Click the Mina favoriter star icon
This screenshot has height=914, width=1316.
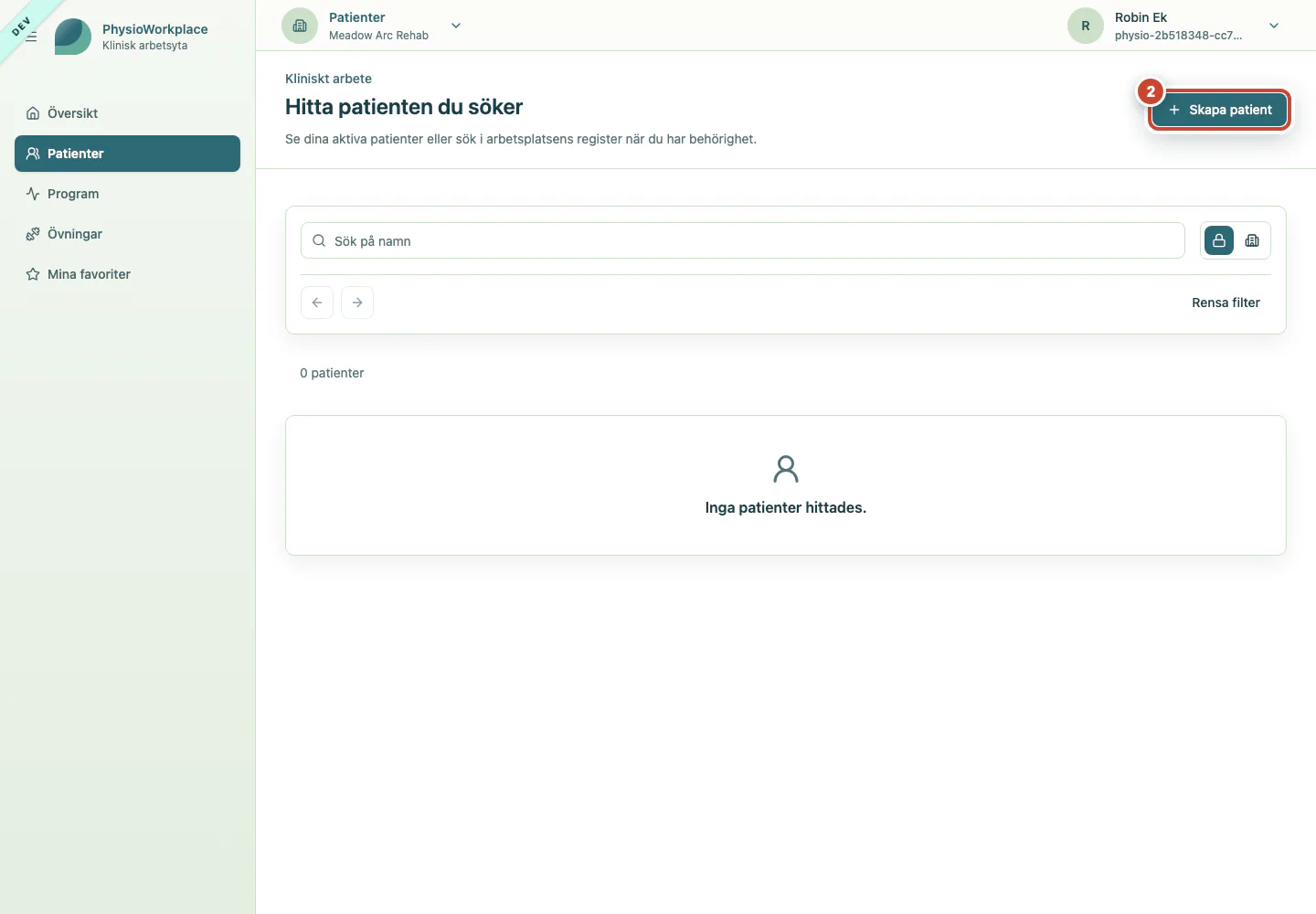[x=33, y=274]
